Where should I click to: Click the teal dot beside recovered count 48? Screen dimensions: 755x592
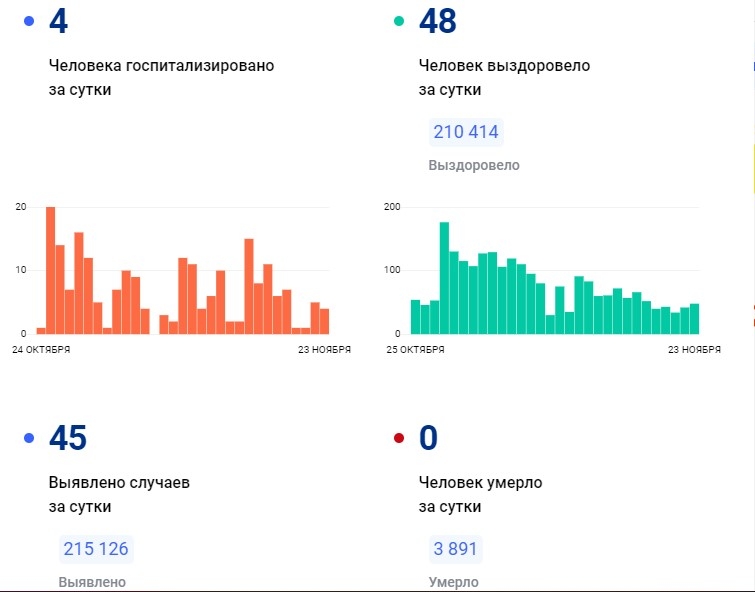399,21
